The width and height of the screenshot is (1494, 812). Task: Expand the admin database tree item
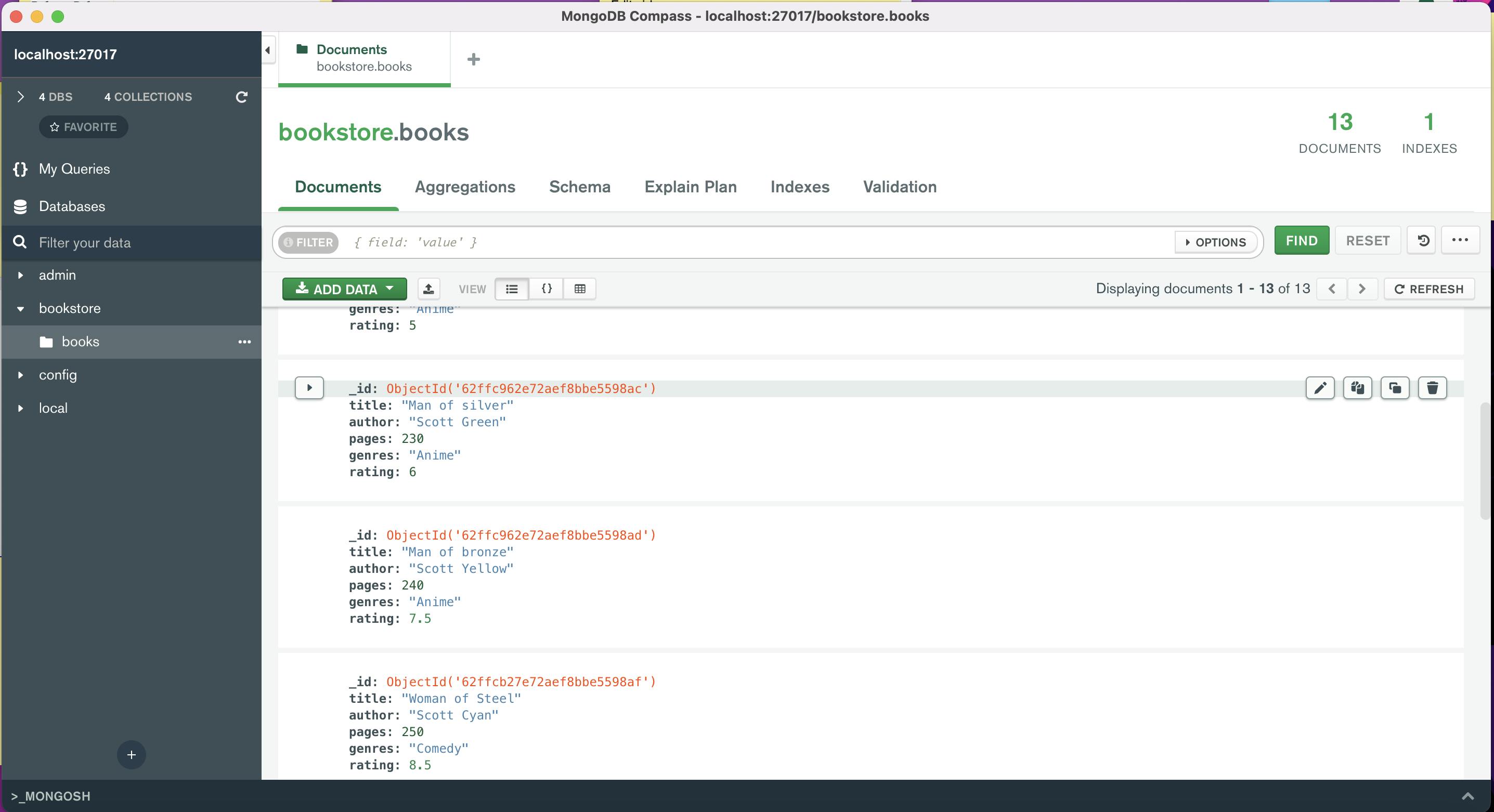coord(21,275)
